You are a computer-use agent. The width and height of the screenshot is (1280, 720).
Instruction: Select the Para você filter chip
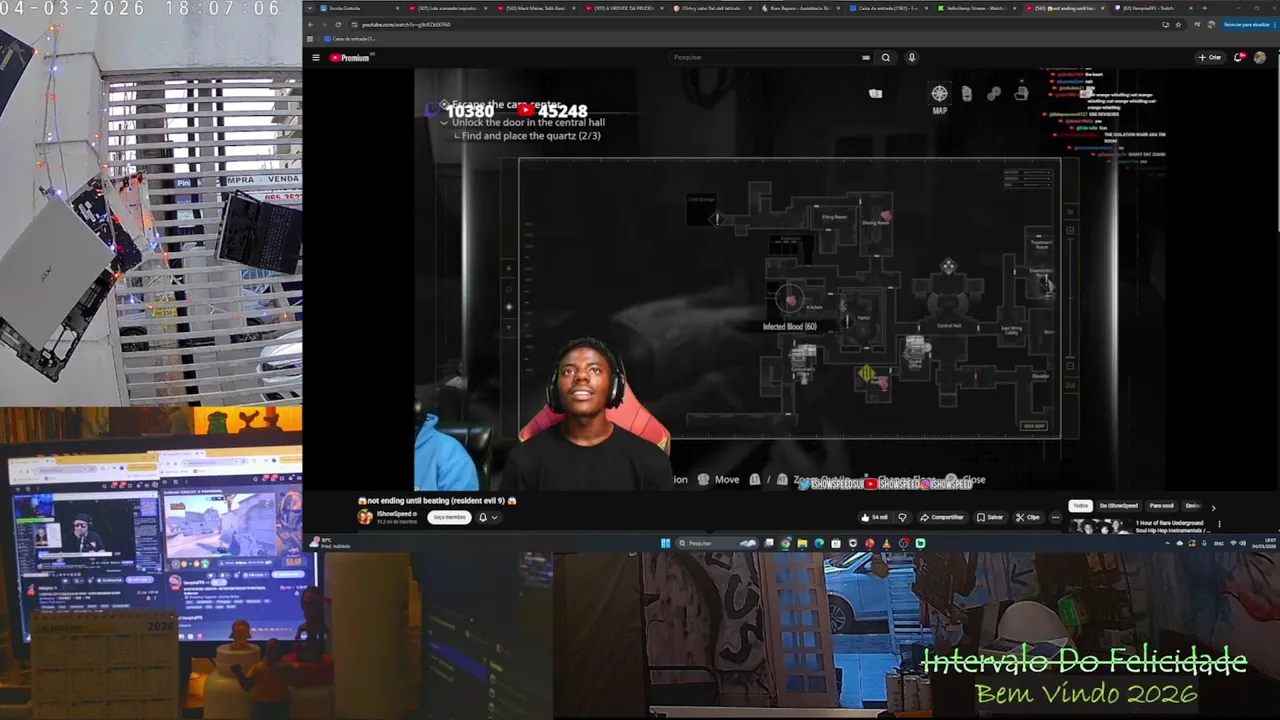(x=1161, y=506)
